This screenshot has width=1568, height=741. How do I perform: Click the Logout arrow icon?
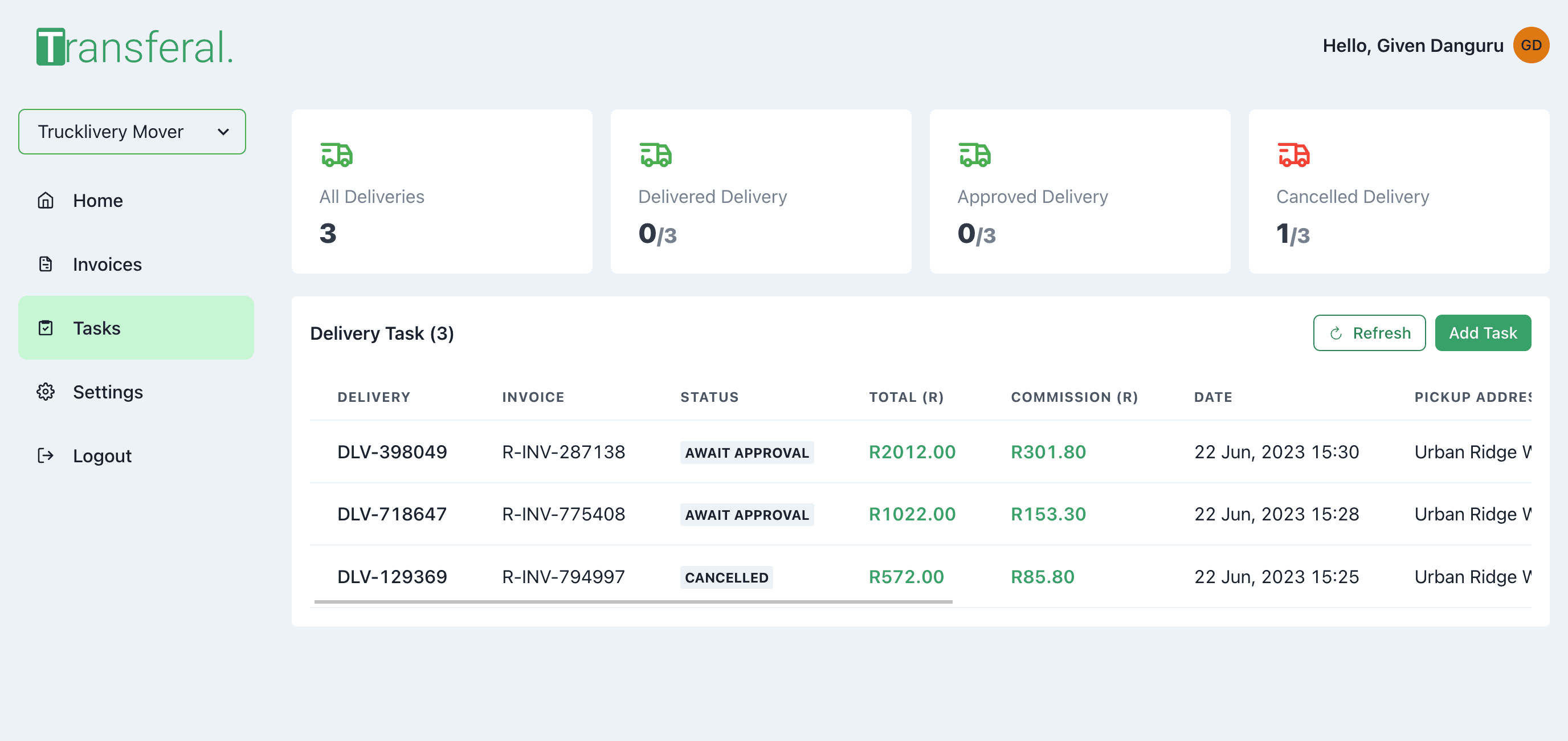tap(46, 455)
